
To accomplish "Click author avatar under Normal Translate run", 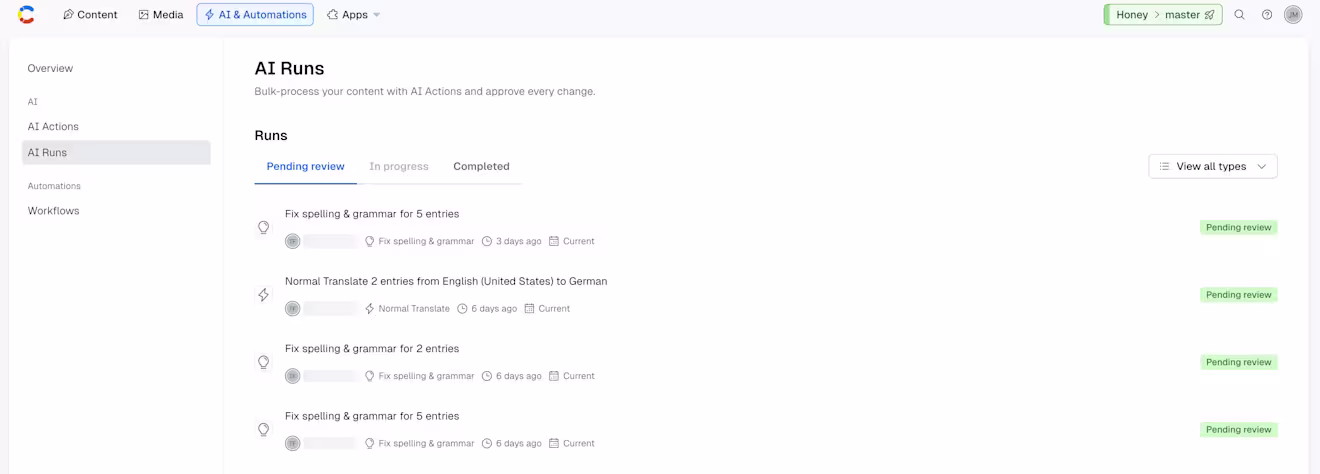I will click(x=292, y=308).
